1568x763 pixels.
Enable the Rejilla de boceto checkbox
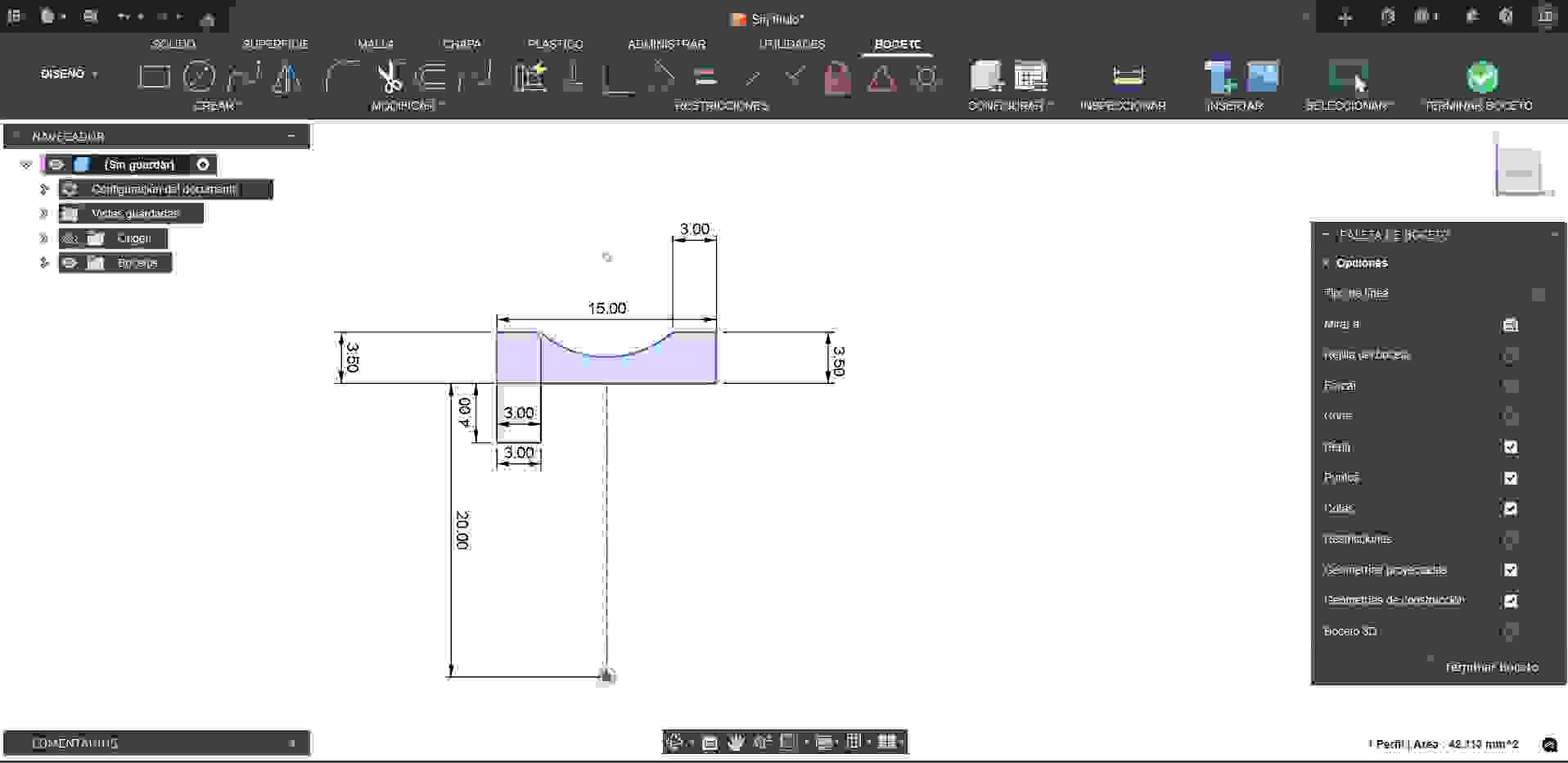1511,355
